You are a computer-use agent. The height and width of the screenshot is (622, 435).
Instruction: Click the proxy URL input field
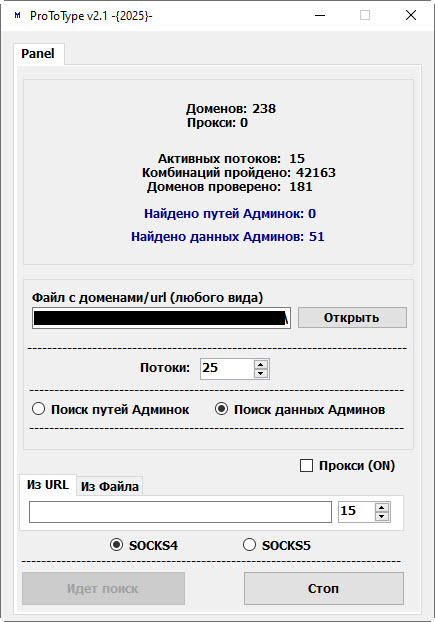click(x=180, y=512)
